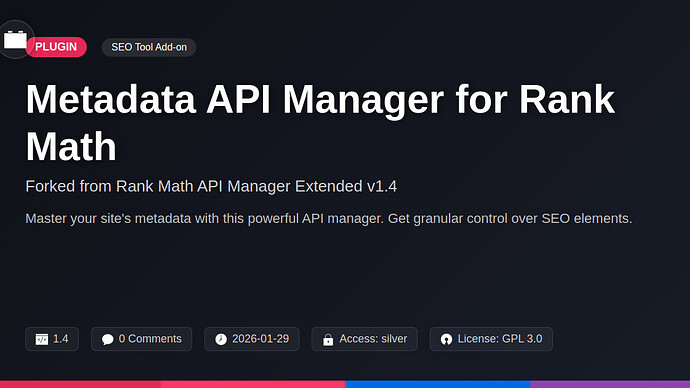Click the red PLUGIN badge
Image resolution: width=690 pixels, height=388 pixels.
56,47
